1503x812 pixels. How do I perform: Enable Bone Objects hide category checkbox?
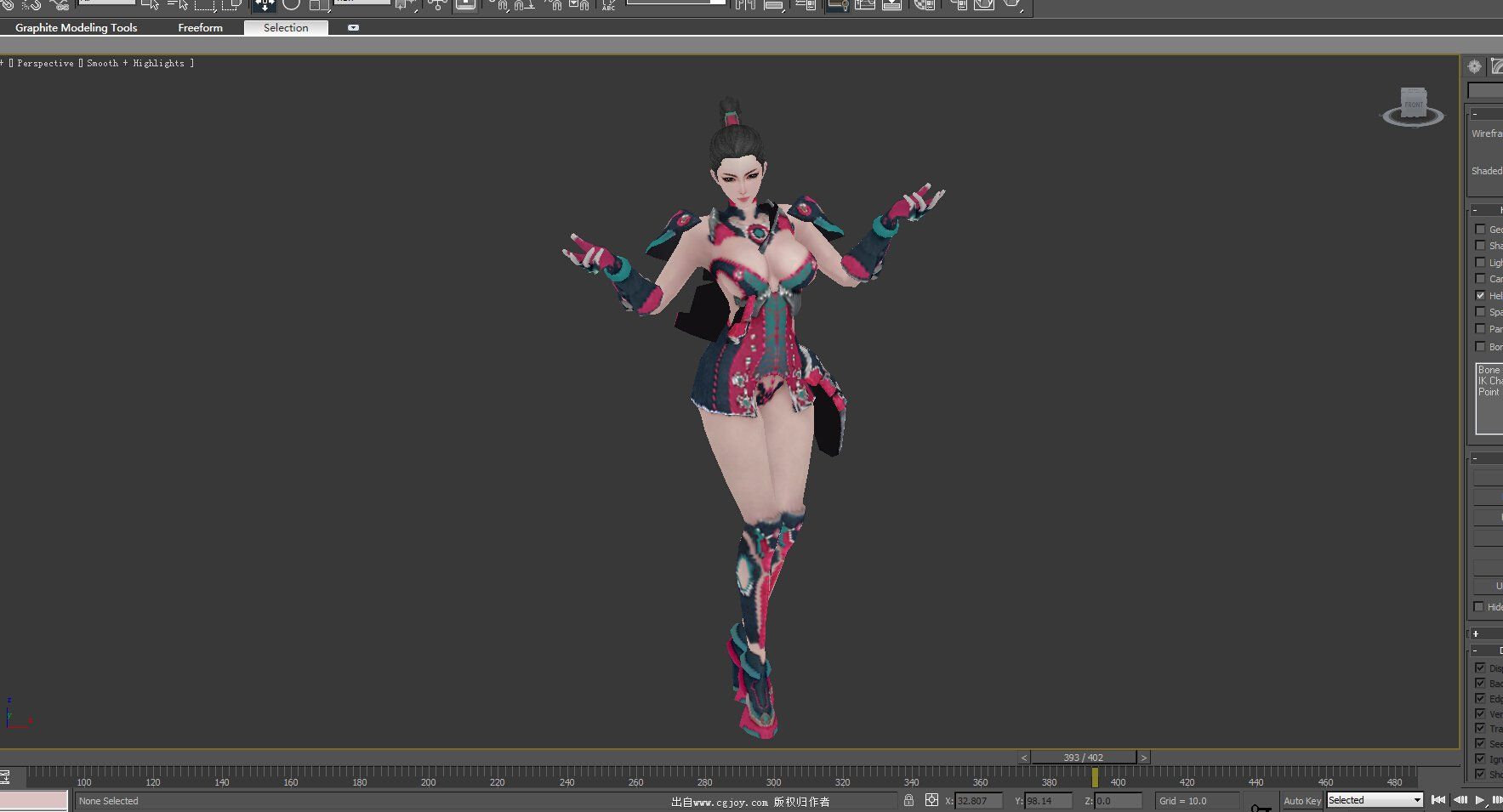click(1480, 346)
